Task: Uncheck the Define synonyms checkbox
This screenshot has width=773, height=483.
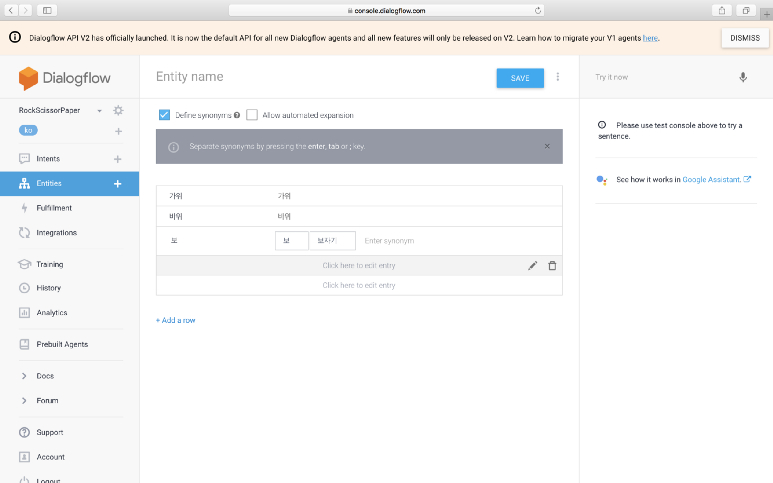Action: click(164, 115)
